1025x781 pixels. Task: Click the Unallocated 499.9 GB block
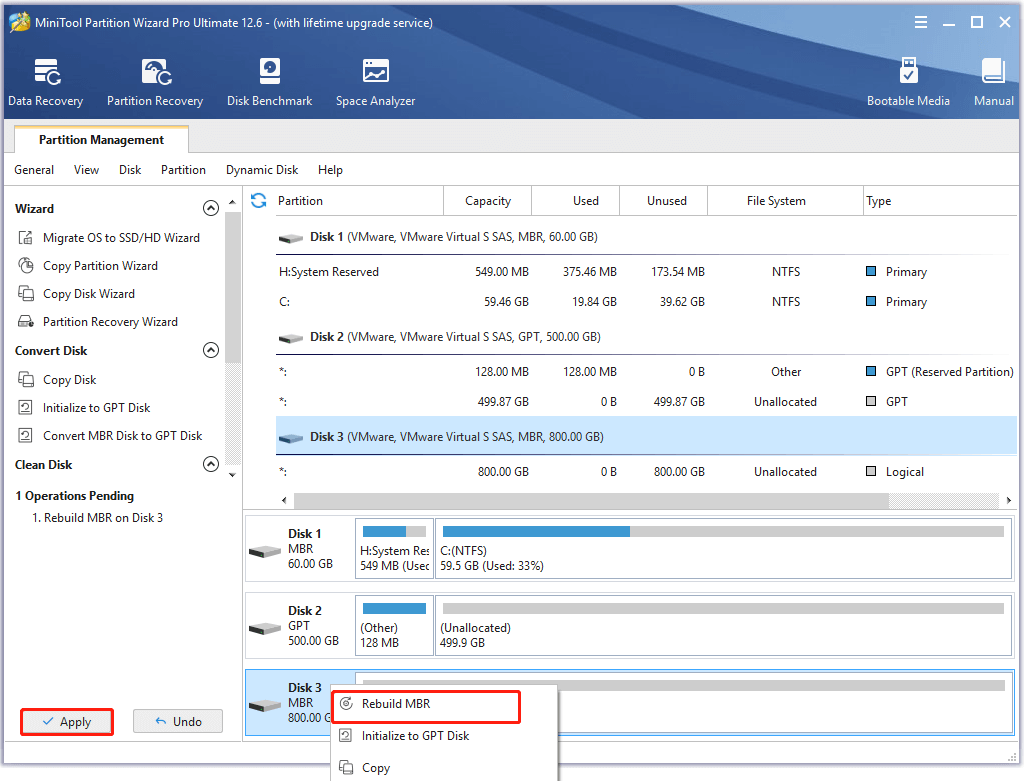pyautogui.click(x=724, y=625)
